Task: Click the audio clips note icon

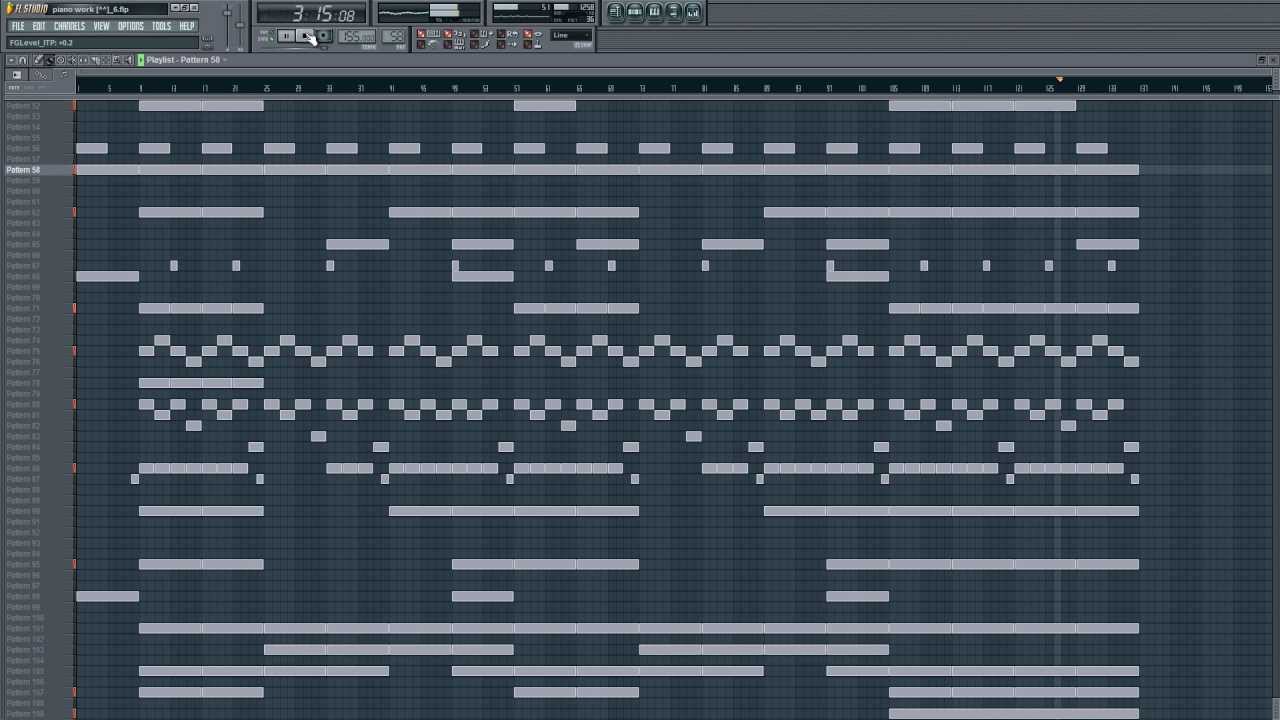Action: 64,75
